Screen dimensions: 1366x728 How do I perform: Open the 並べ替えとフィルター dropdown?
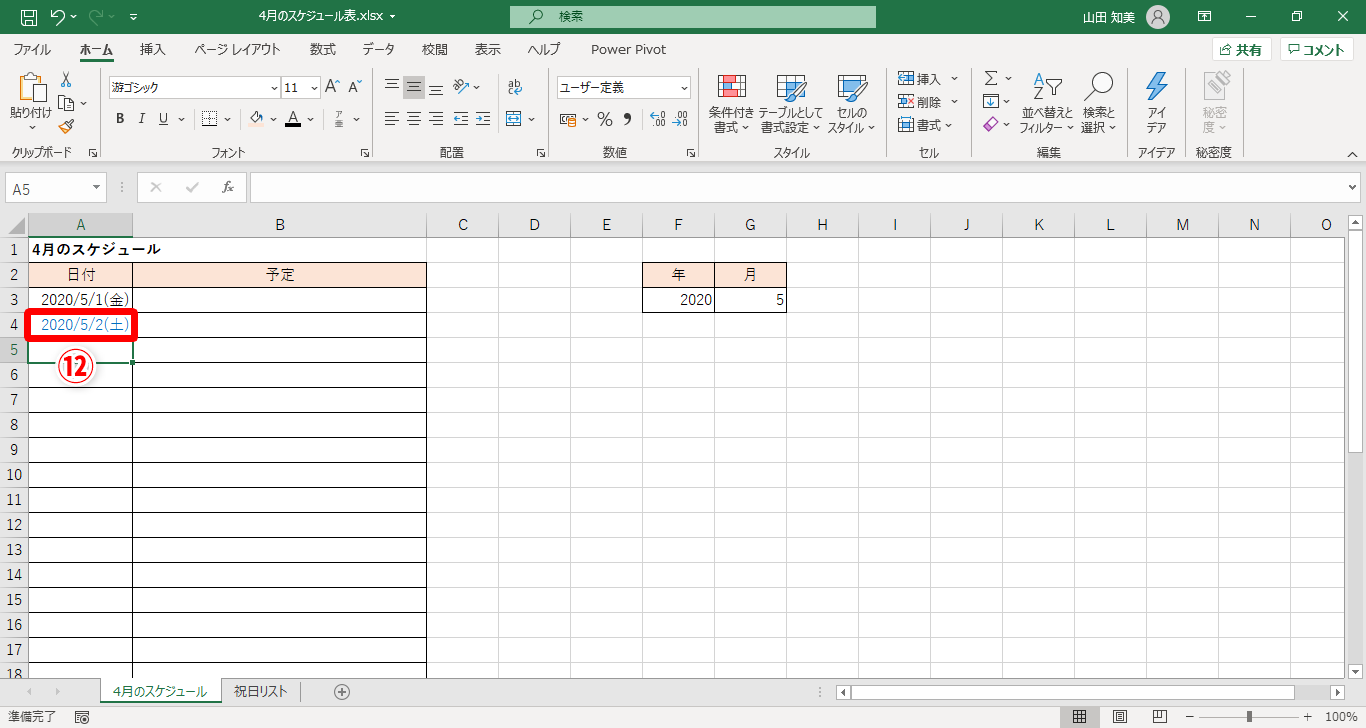(1047, 104)
